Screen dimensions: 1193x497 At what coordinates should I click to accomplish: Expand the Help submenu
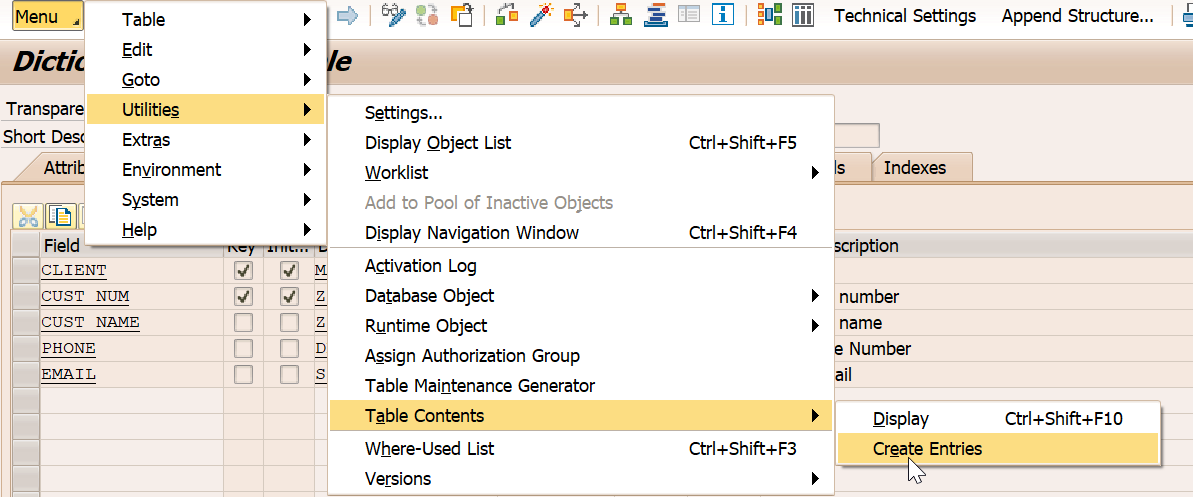[205, 230]
